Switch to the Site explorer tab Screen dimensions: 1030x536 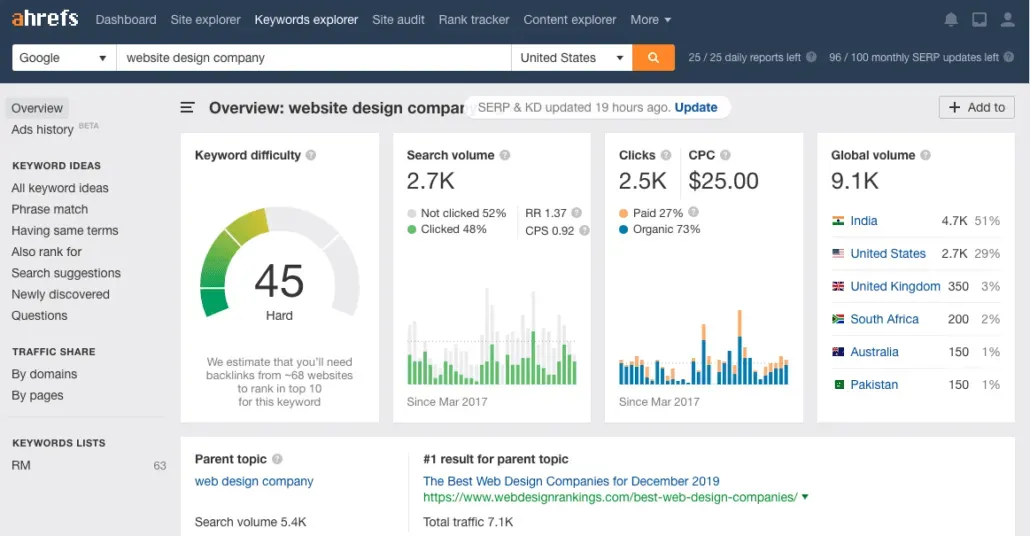[x=205, y=20]
